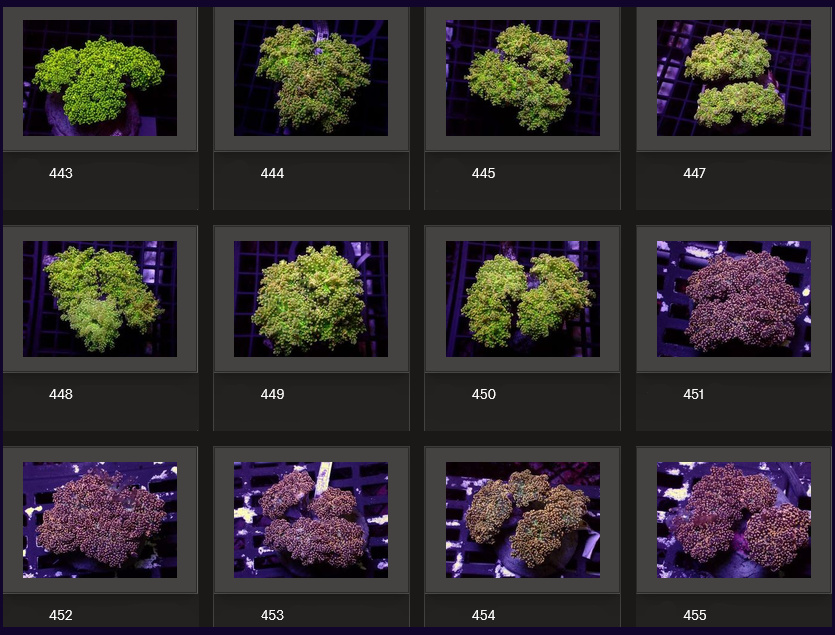The width and height of the screenshot is (835, 635).
Task: View the coral image above label 454
Action: [523, 520]
